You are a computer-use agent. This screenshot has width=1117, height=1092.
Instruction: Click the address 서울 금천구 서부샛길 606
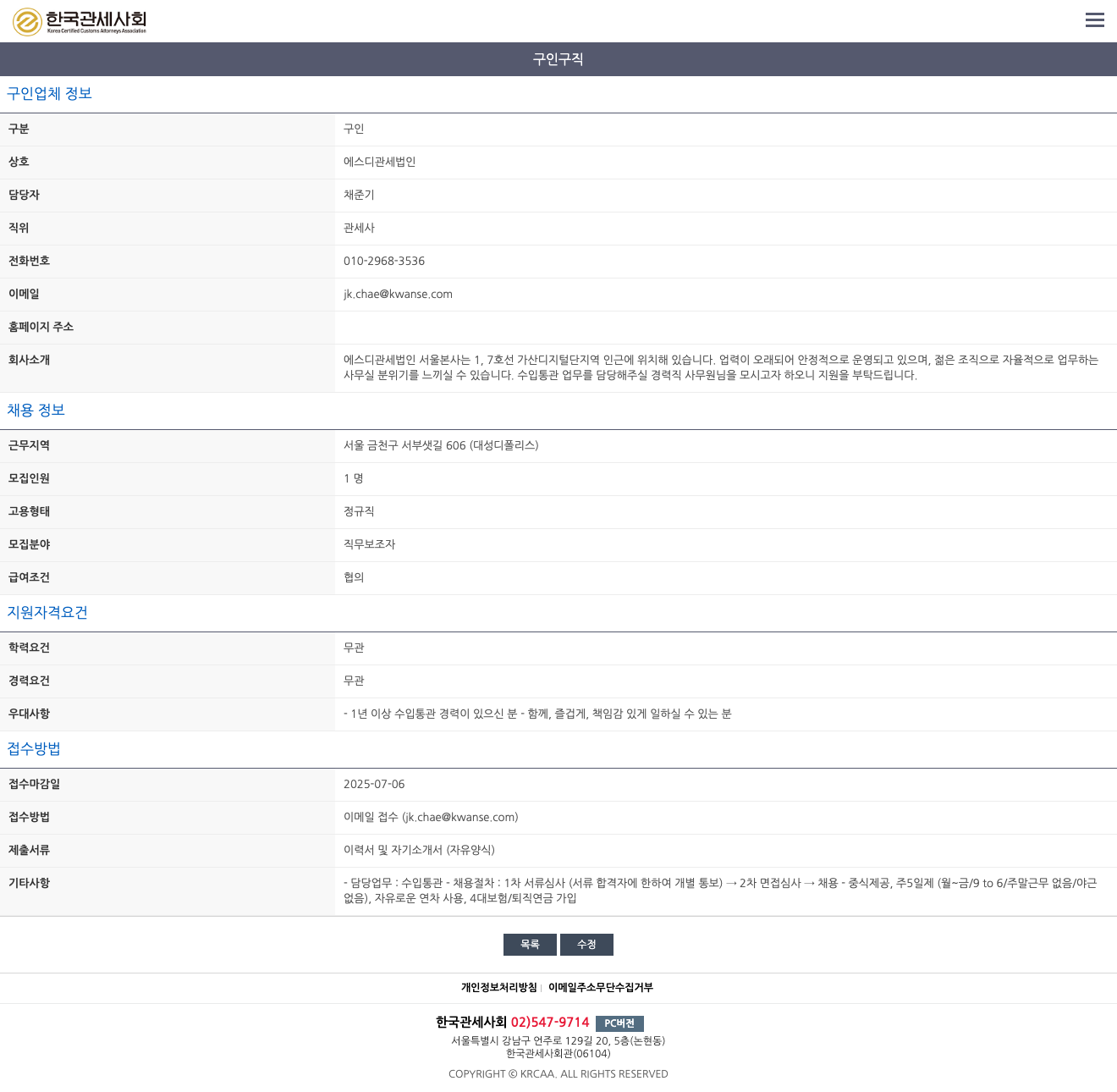pyautogui.click(x=441, y=445)
